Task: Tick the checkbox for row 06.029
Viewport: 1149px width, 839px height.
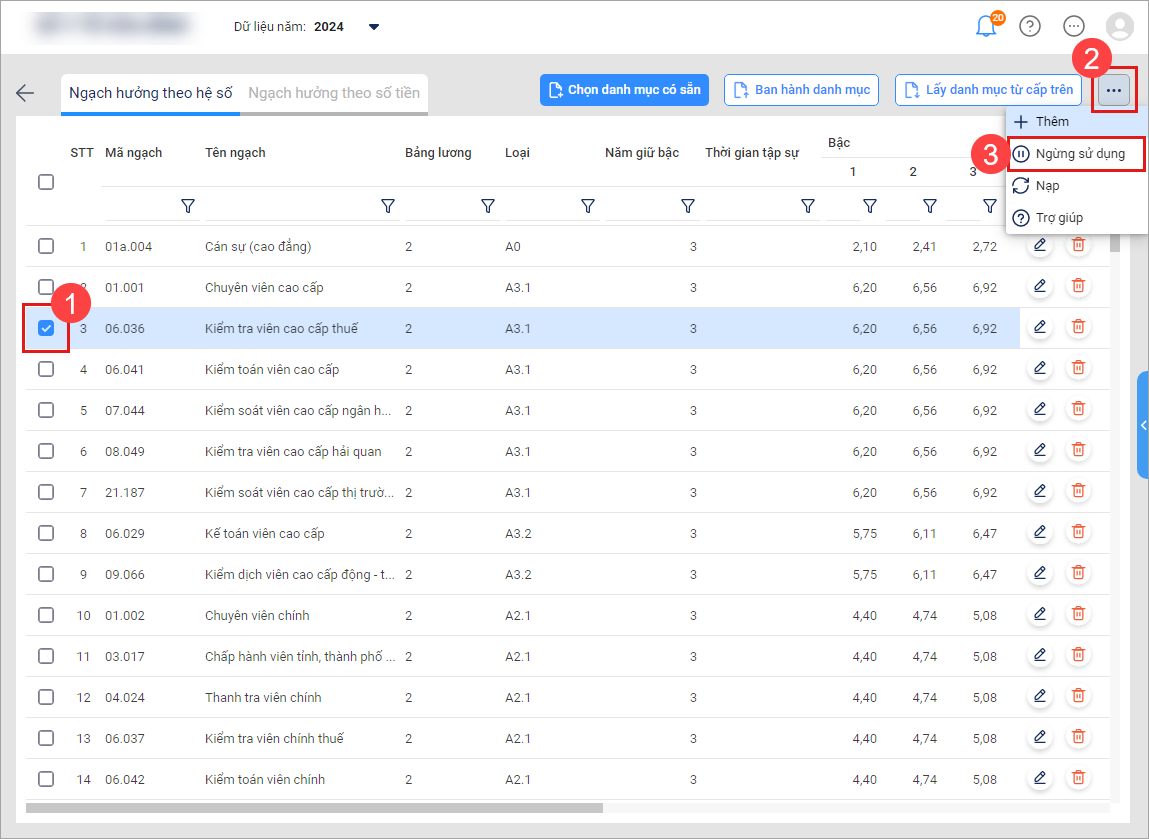Action: 46,533
